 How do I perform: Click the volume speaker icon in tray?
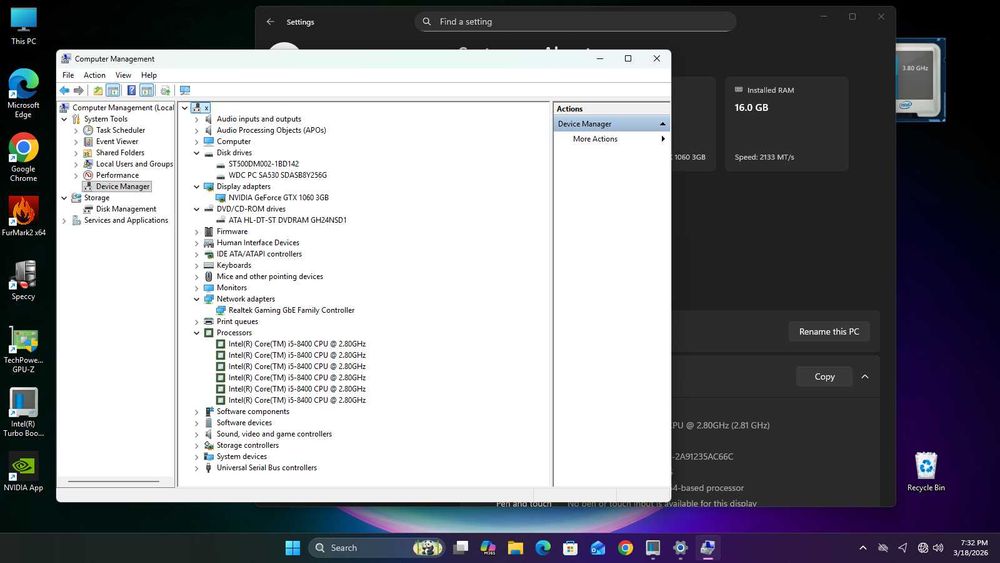coord(938,548)
